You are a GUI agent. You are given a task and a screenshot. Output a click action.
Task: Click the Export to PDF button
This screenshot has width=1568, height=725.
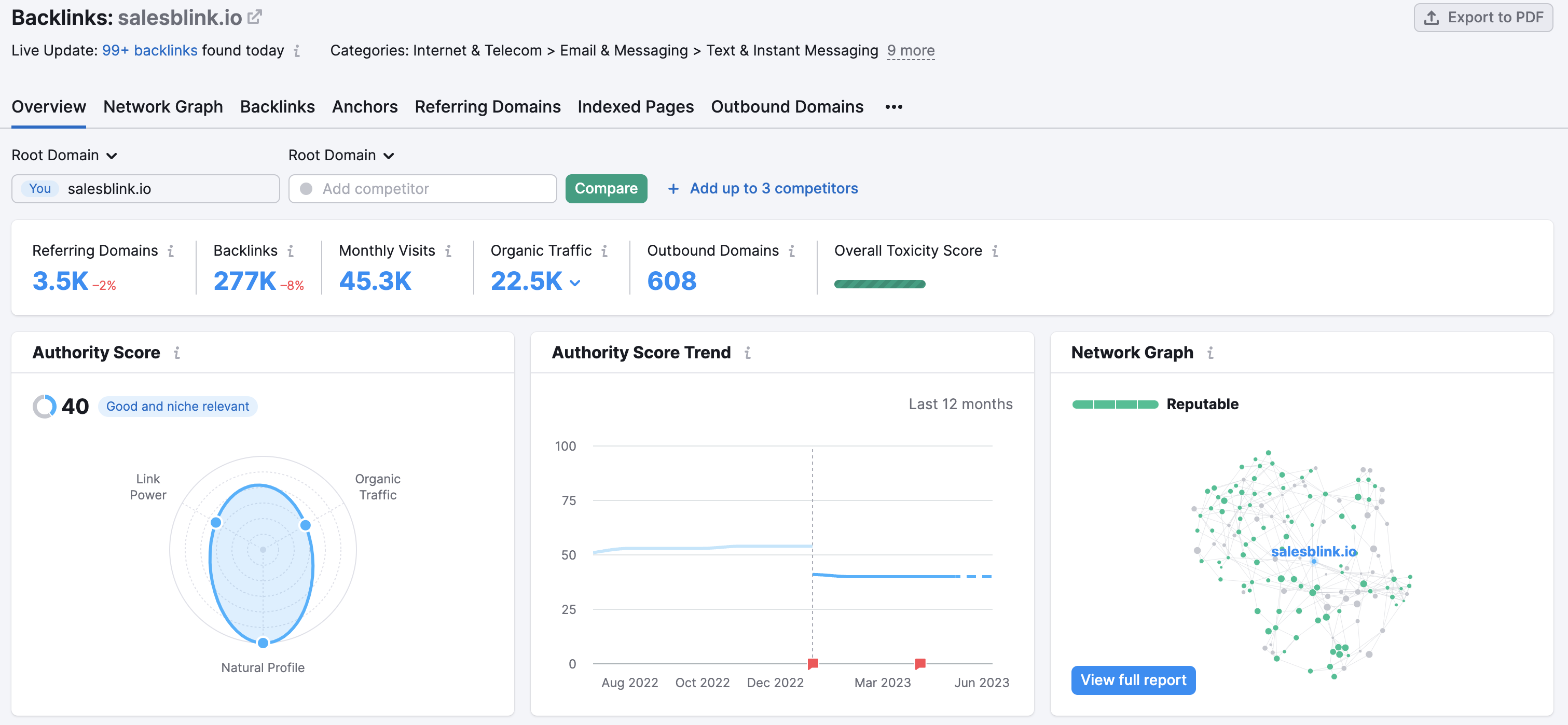[1482, 18]
